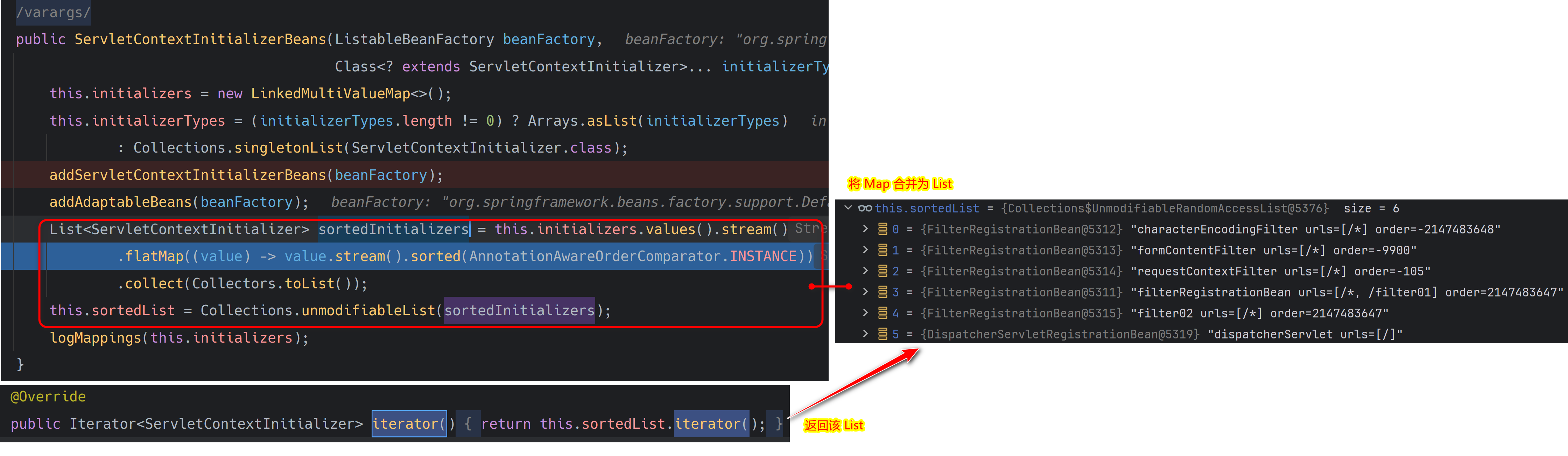1568x456 pixels.
Task: Click the UnmodifiableRandomAccessList@5376 object reference
Action: pyautogui.click(x=1165, y=208)
